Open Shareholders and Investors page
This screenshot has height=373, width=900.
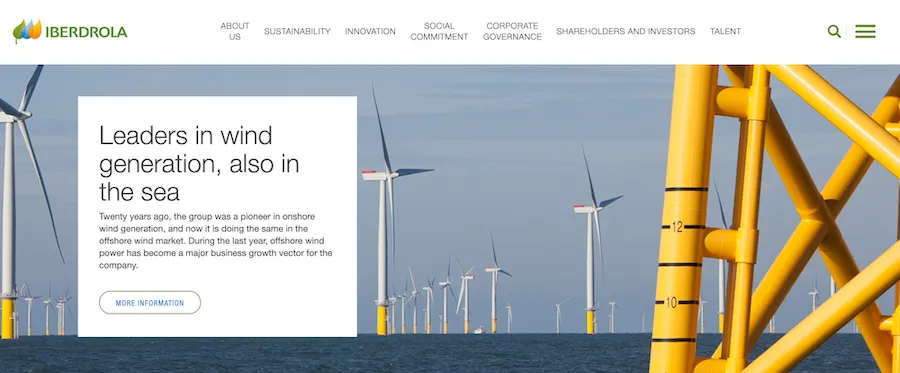click(x=626, y=32)
